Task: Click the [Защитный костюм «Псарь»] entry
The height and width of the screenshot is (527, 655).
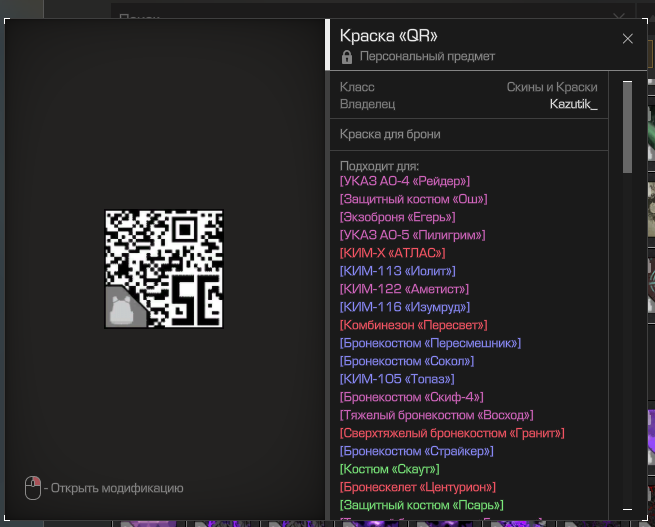Action: [421, 505]
